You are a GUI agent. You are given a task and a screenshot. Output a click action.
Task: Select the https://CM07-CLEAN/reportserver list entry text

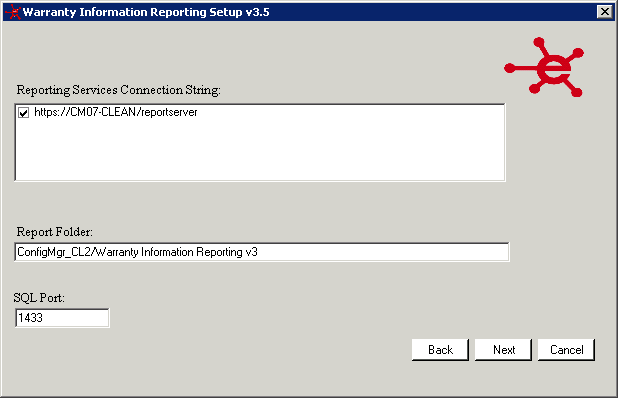point(115,112)
